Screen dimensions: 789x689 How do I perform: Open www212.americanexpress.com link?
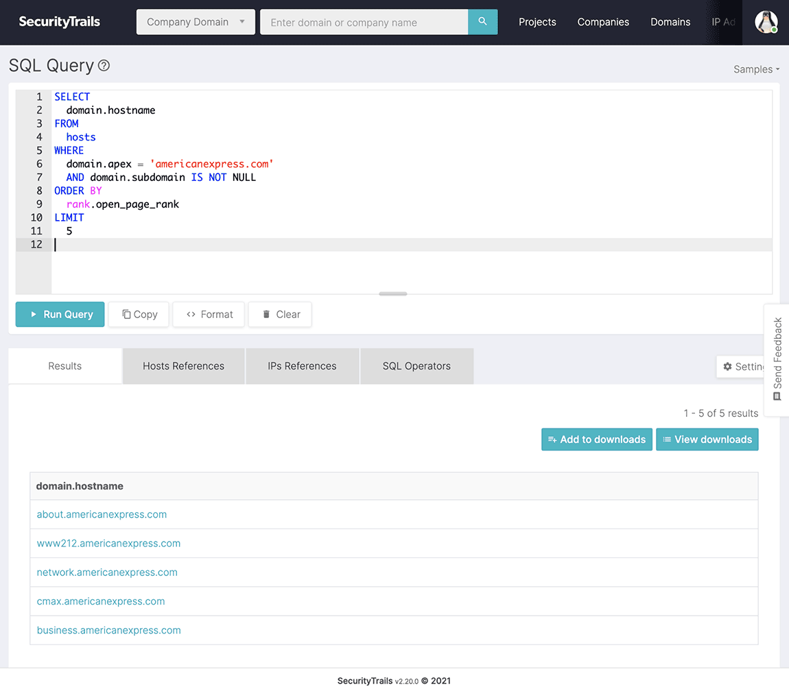[x=108, y=543]
